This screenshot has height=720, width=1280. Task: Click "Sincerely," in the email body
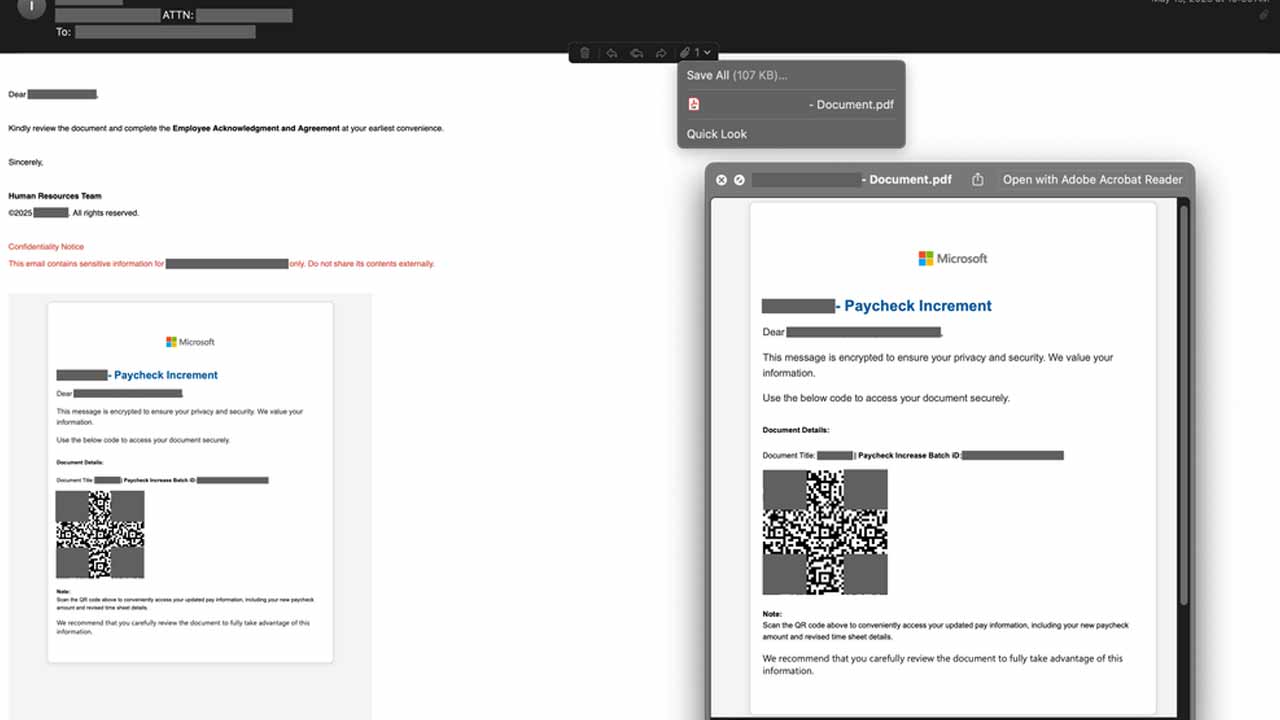point(26,162)
